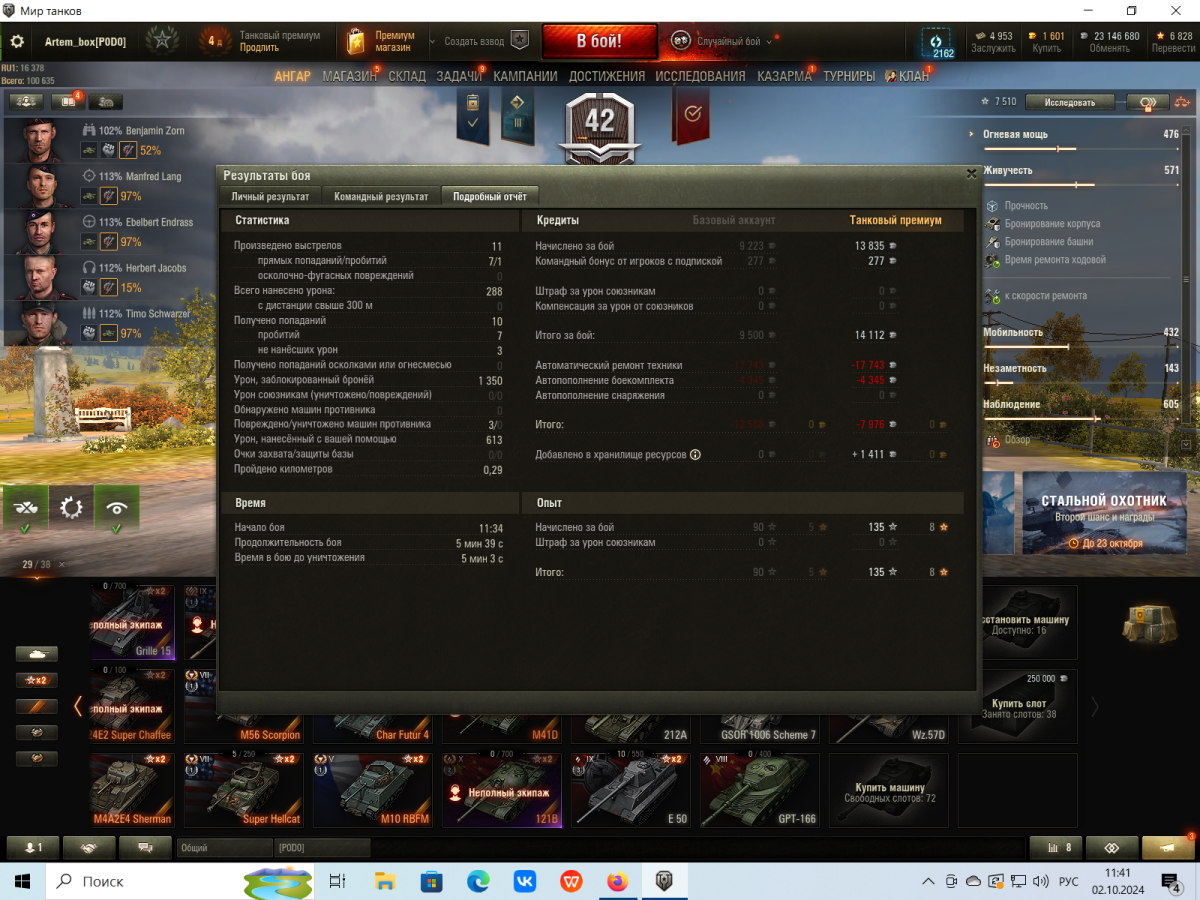The image size is (1200, 900).
Task: Toggle the tank silhouette carousel filter
Action: point(36,654)
